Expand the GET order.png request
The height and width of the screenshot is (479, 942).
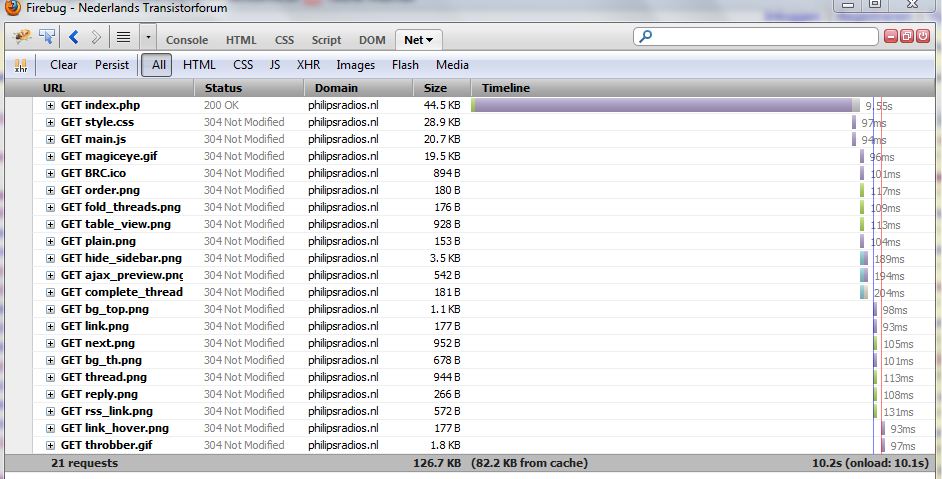[x=50, y=190]
